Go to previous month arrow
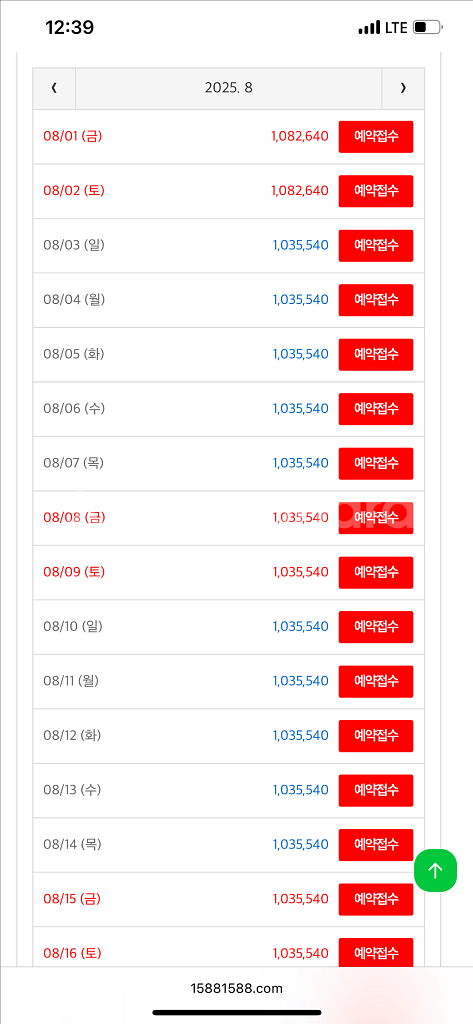Image resolution: width=473 pixels, height=1024 pixels. click(54, 88)
